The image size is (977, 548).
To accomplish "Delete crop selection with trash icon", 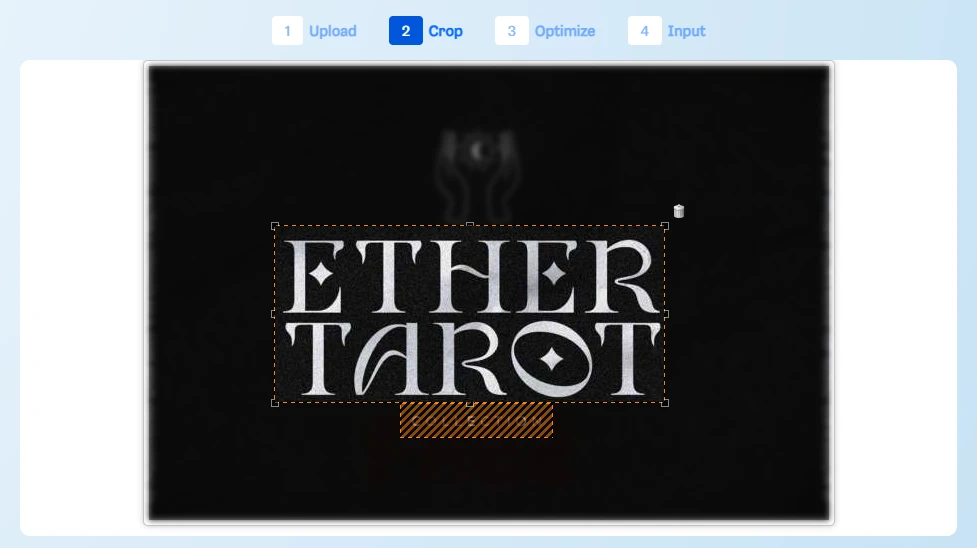I will click(x=679, y=211).
